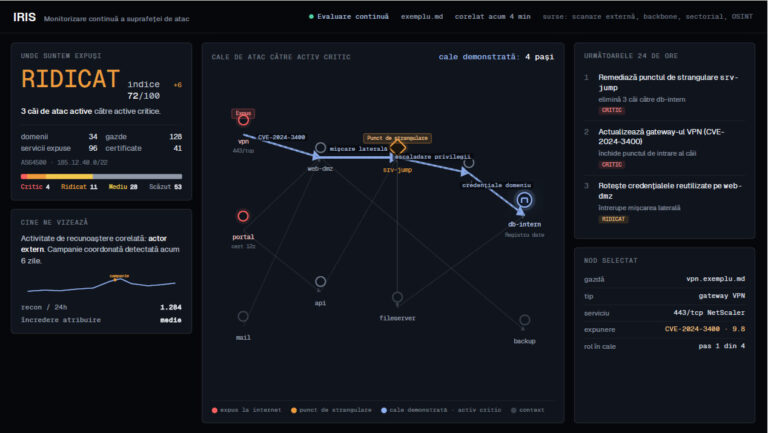Viewport: 768px width, 433px height.
Task: Click the recon / 24h value 1.284
Action: coord(170,307)
